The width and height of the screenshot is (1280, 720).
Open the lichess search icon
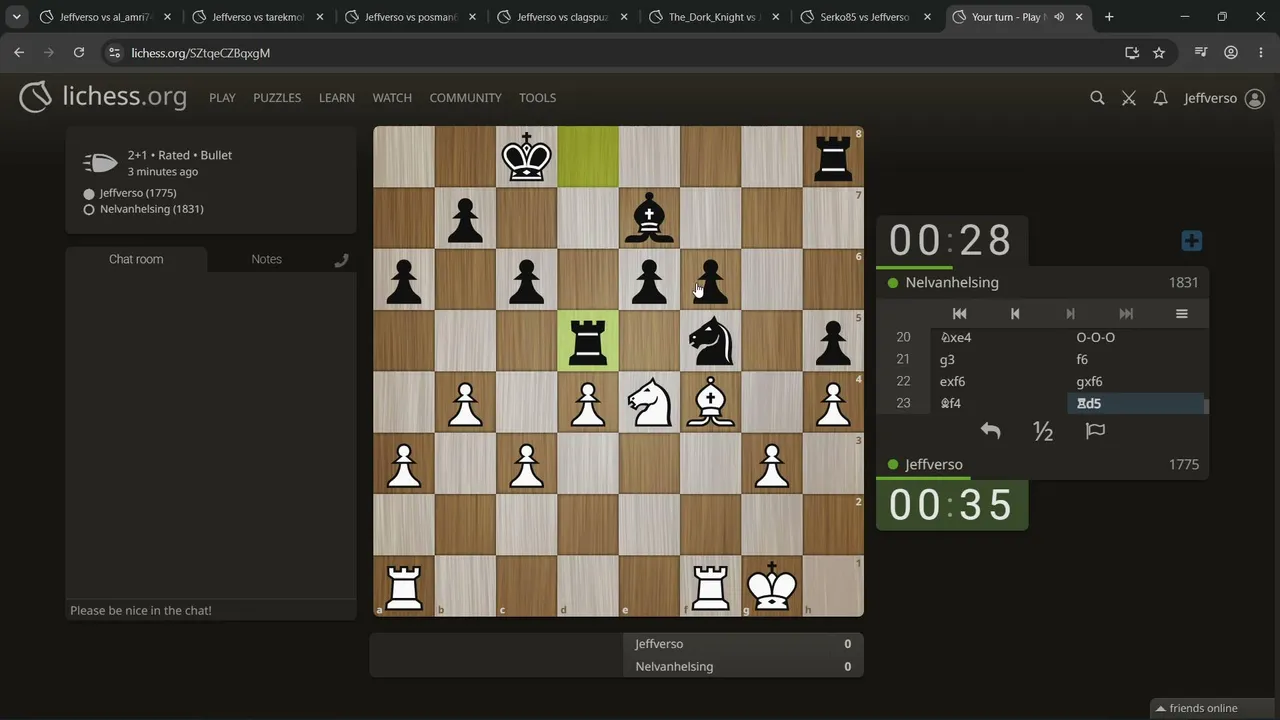coord(1097,98)
